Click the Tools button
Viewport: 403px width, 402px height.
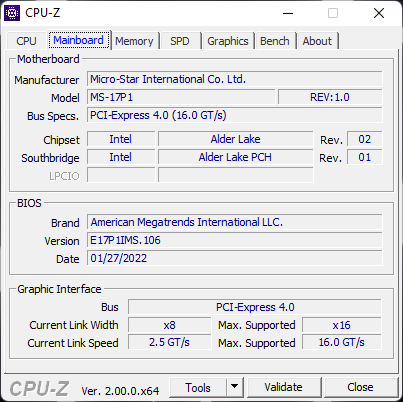click(x=198, y=387)
